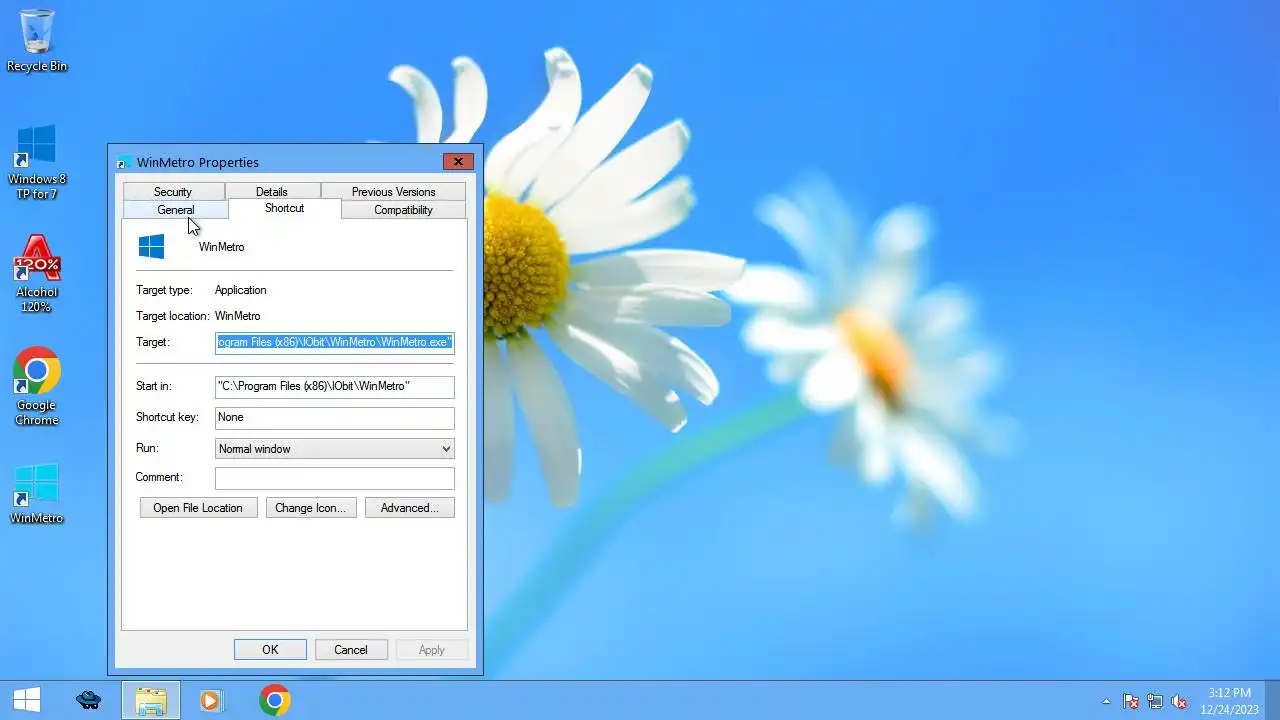Click the muted volume tray icon
Image resolution: width=1280 pixels, height=720 pixels.
pyautogui.click(x=1179, y=701)
